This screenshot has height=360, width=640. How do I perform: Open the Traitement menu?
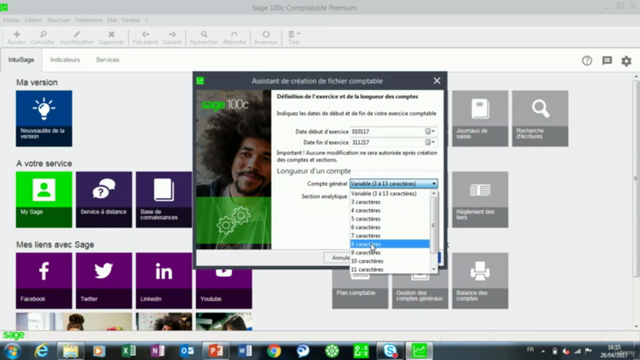tap(88, 20)
